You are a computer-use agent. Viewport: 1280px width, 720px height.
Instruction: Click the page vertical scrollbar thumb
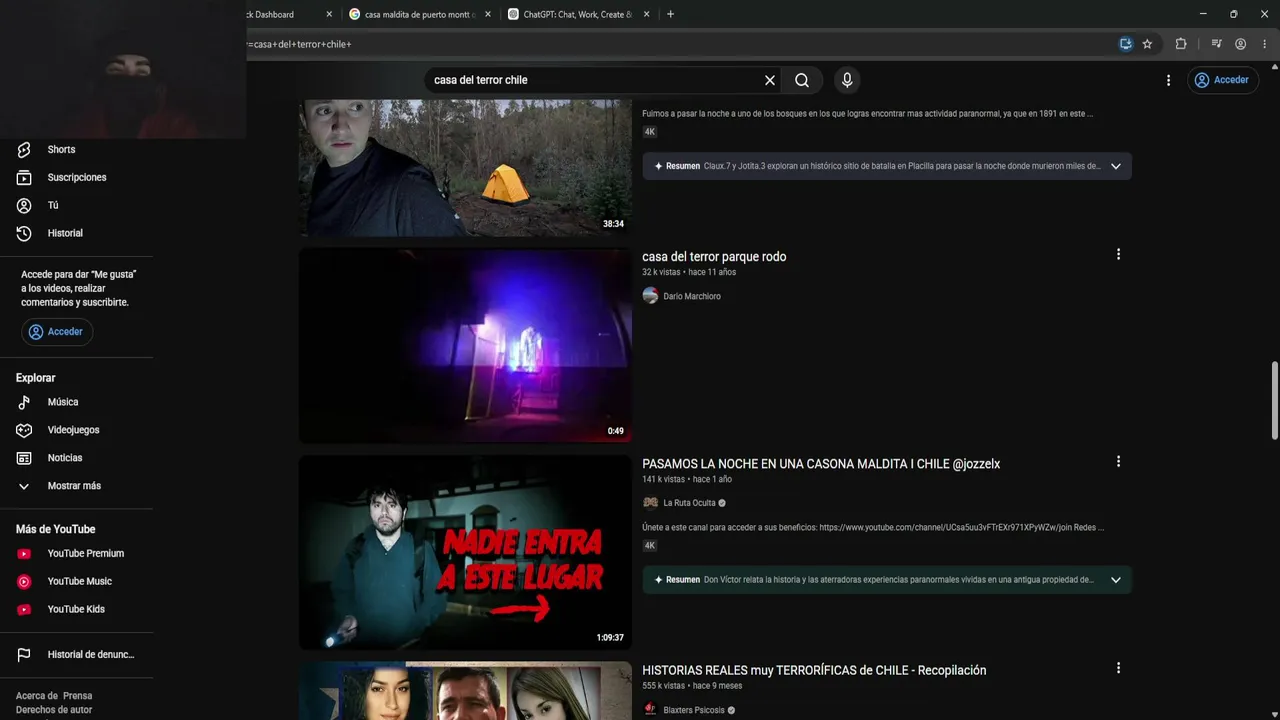coord(1274,400)
